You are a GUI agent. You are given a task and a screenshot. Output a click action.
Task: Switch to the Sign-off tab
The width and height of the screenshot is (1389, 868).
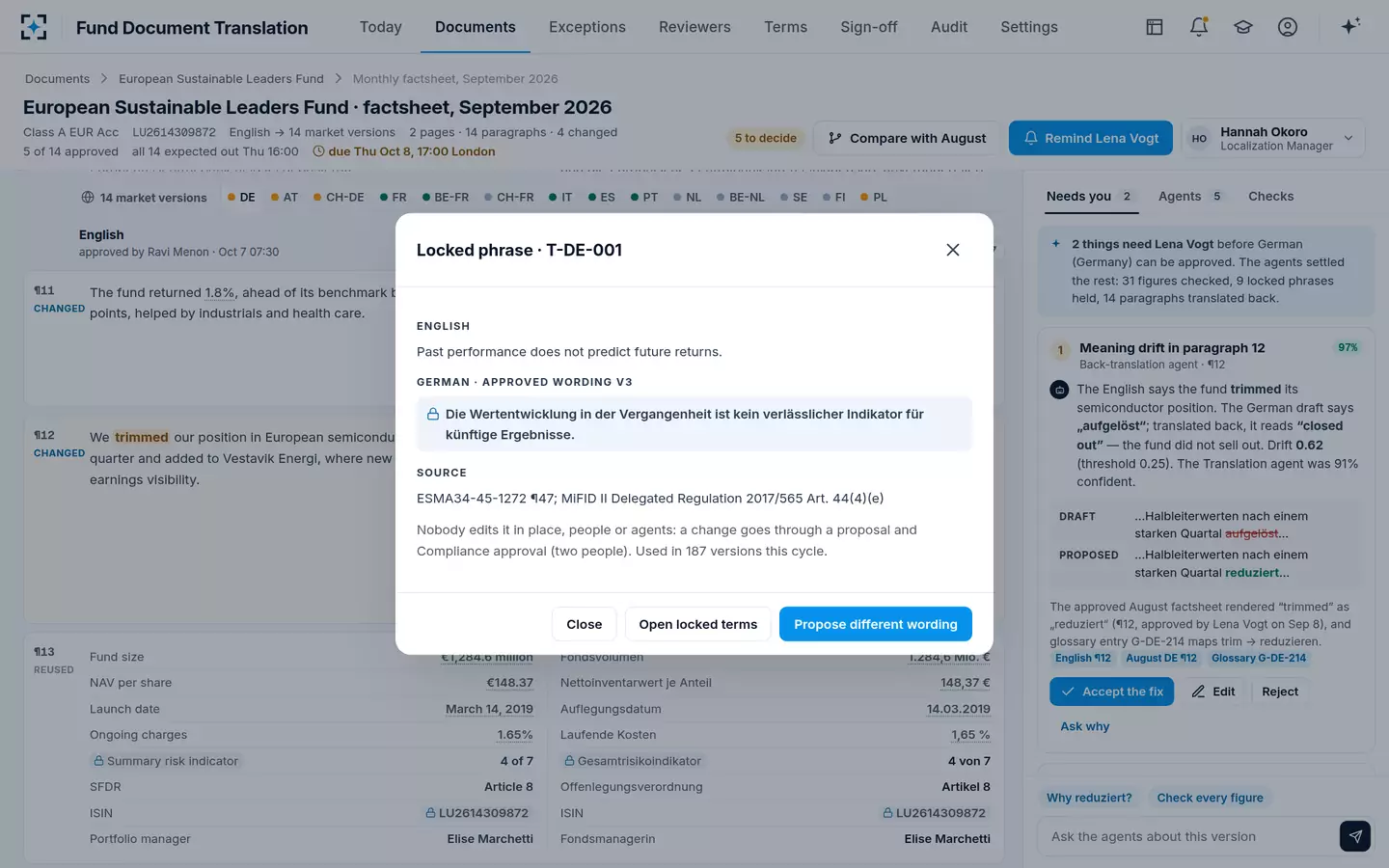(x=869, y=27)
